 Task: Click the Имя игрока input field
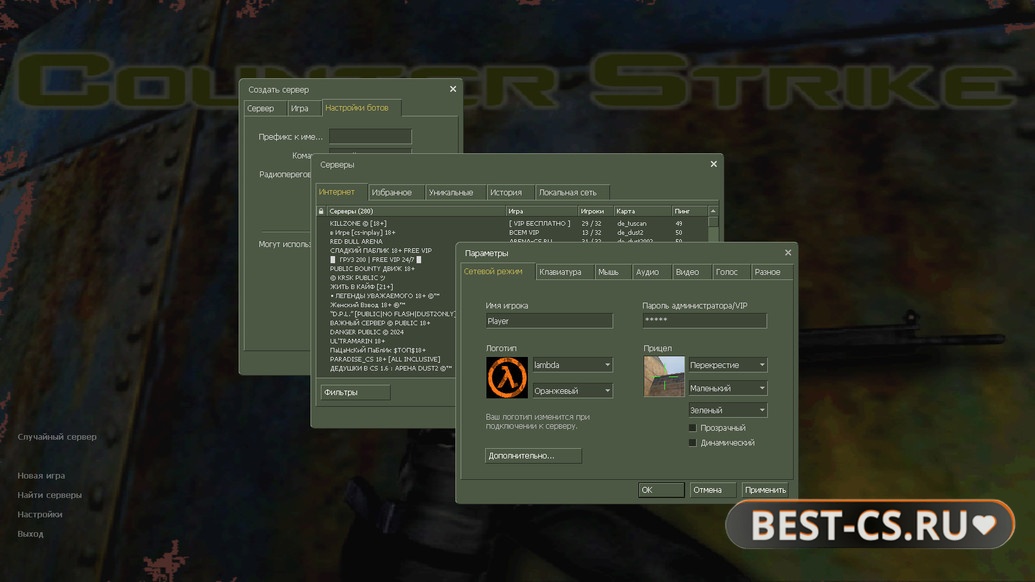549,321
